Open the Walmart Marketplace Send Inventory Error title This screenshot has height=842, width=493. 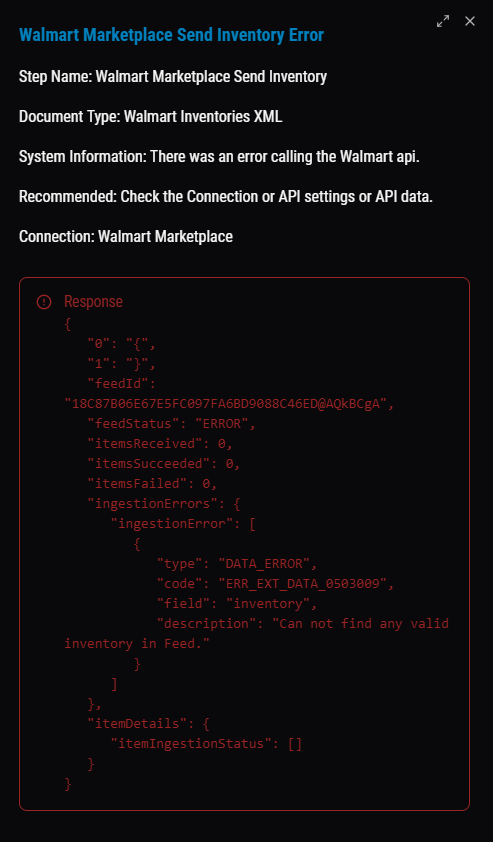171,35
